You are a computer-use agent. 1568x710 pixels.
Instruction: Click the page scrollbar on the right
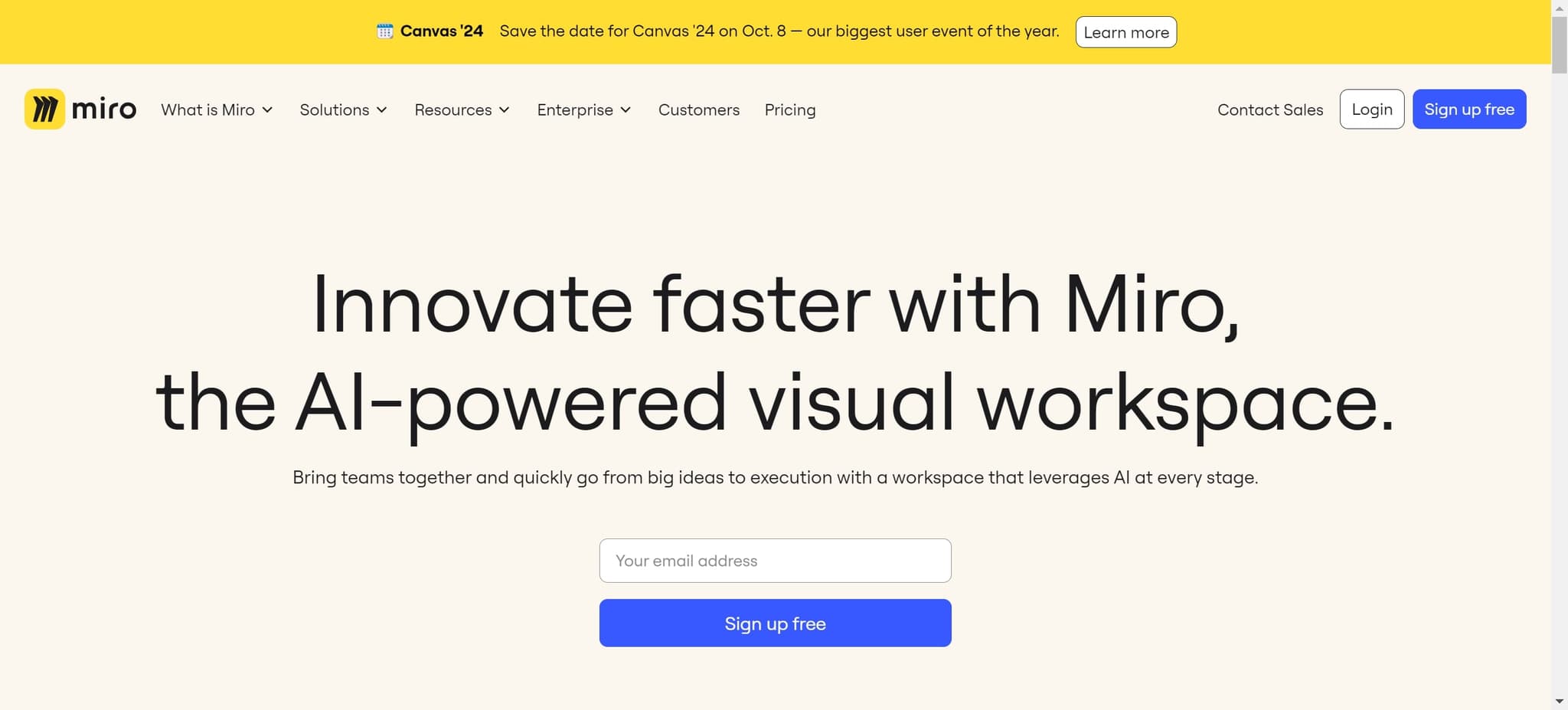(1560, 43)
